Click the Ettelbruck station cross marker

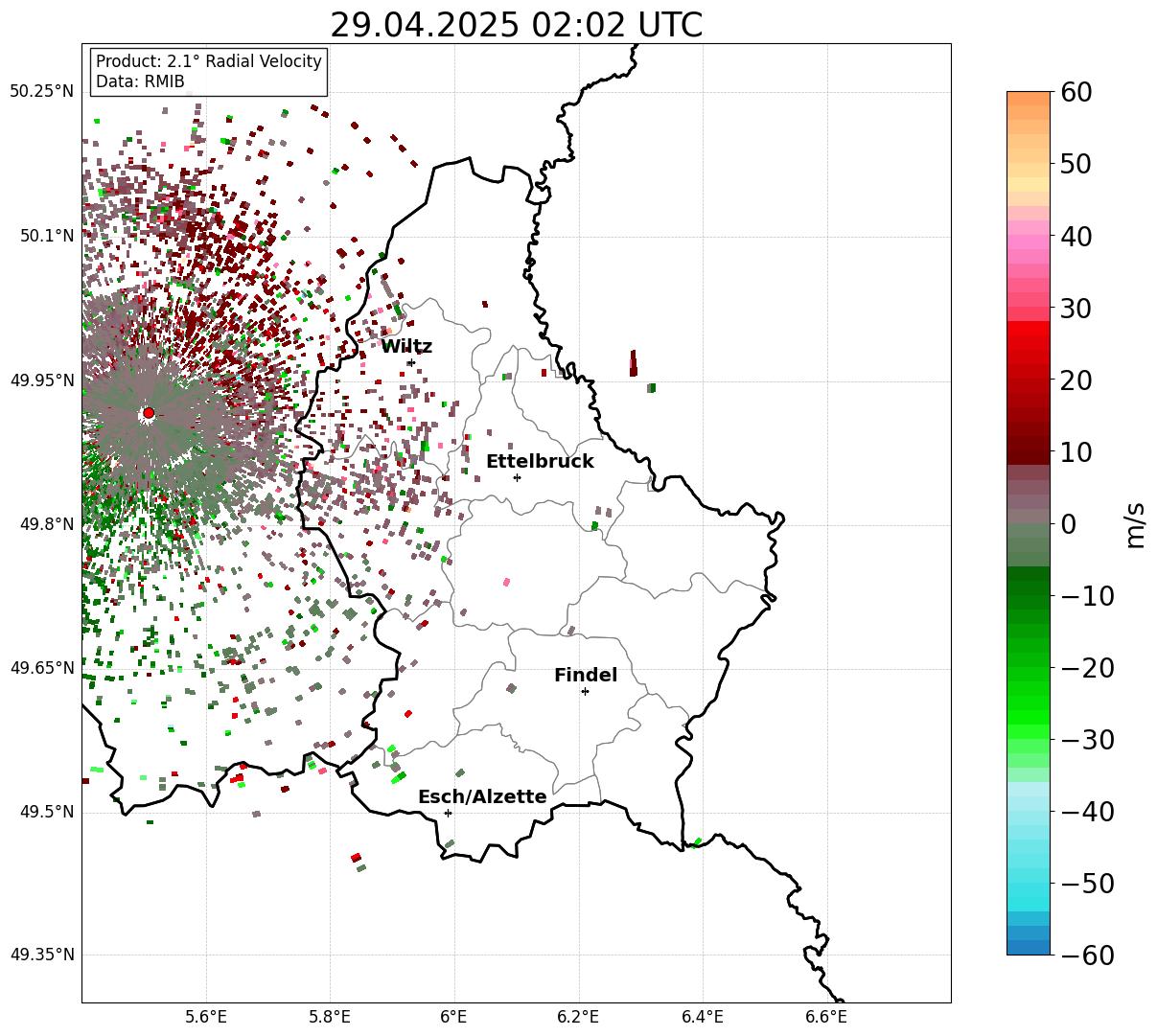[517, 477]
